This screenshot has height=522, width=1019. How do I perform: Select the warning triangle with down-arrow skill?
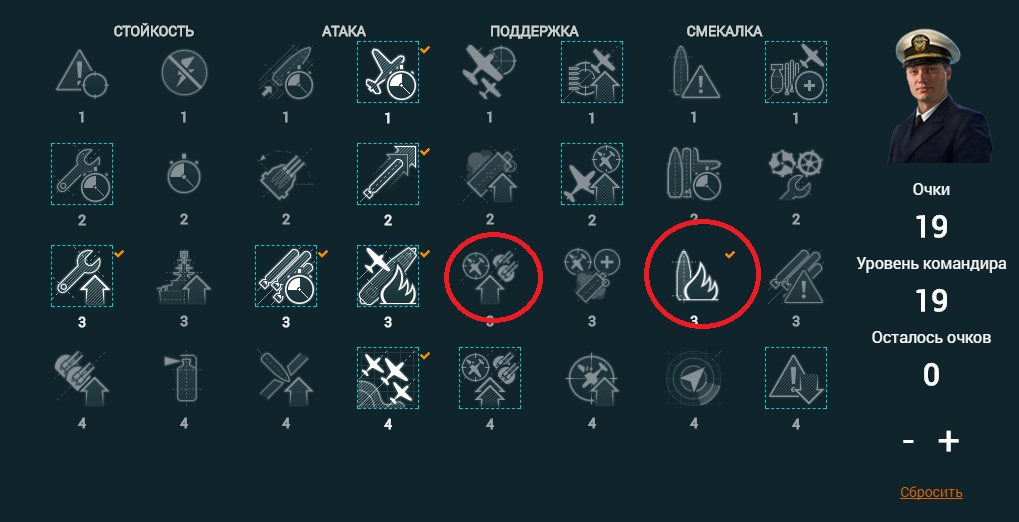(x=796, y=378)
